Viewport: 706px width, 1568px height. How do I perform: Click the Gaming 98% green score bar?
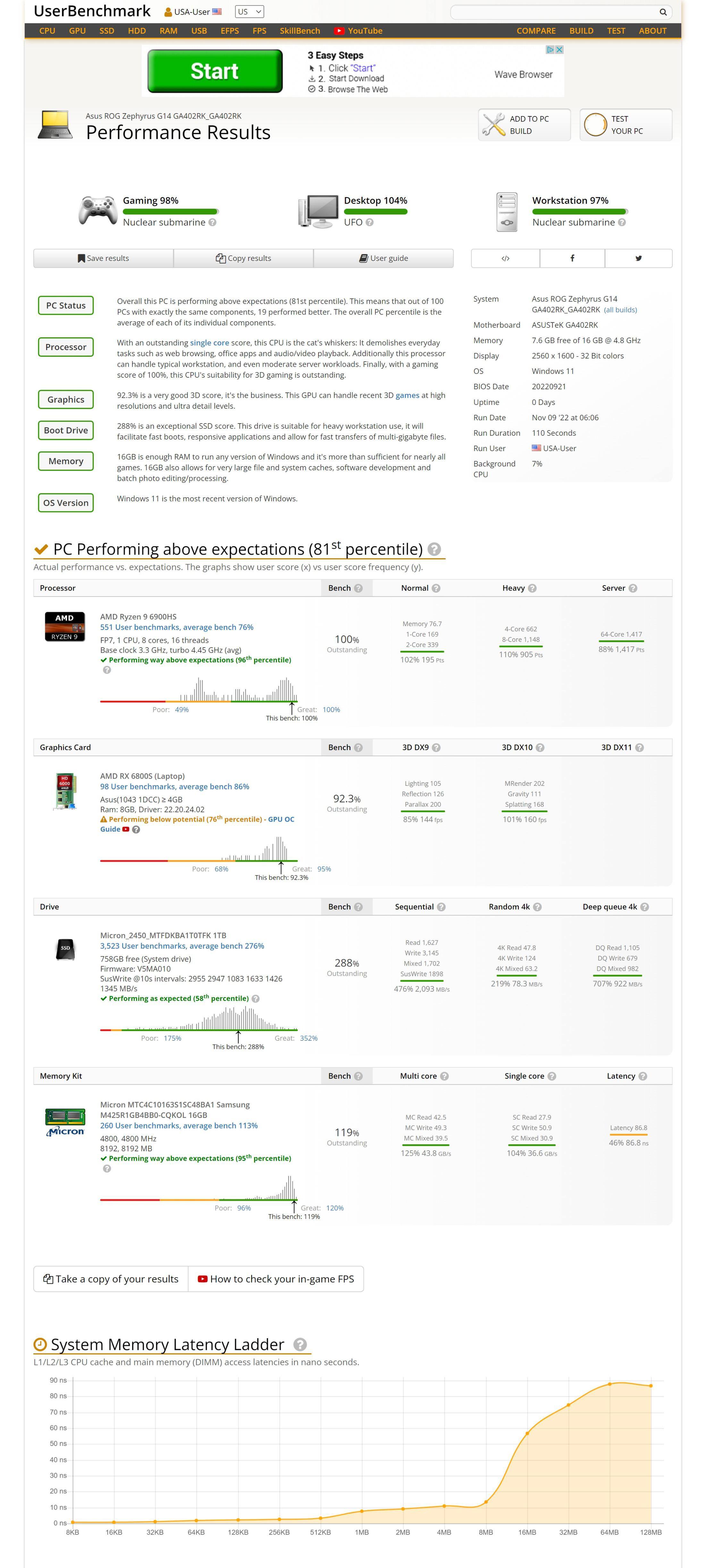point(170,212)
